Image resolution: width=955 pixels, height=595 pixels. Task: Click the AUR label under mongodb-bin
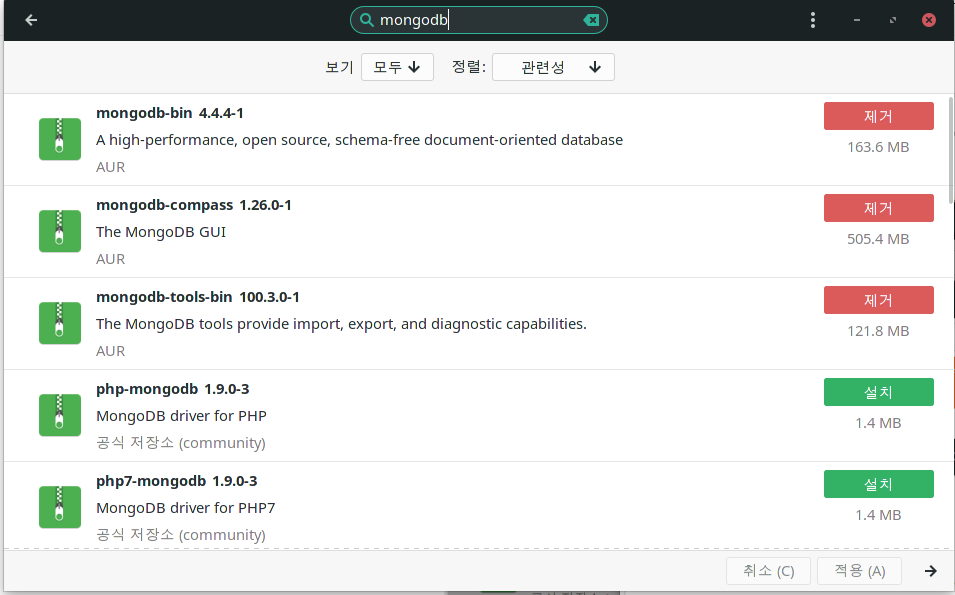point(110,167)
